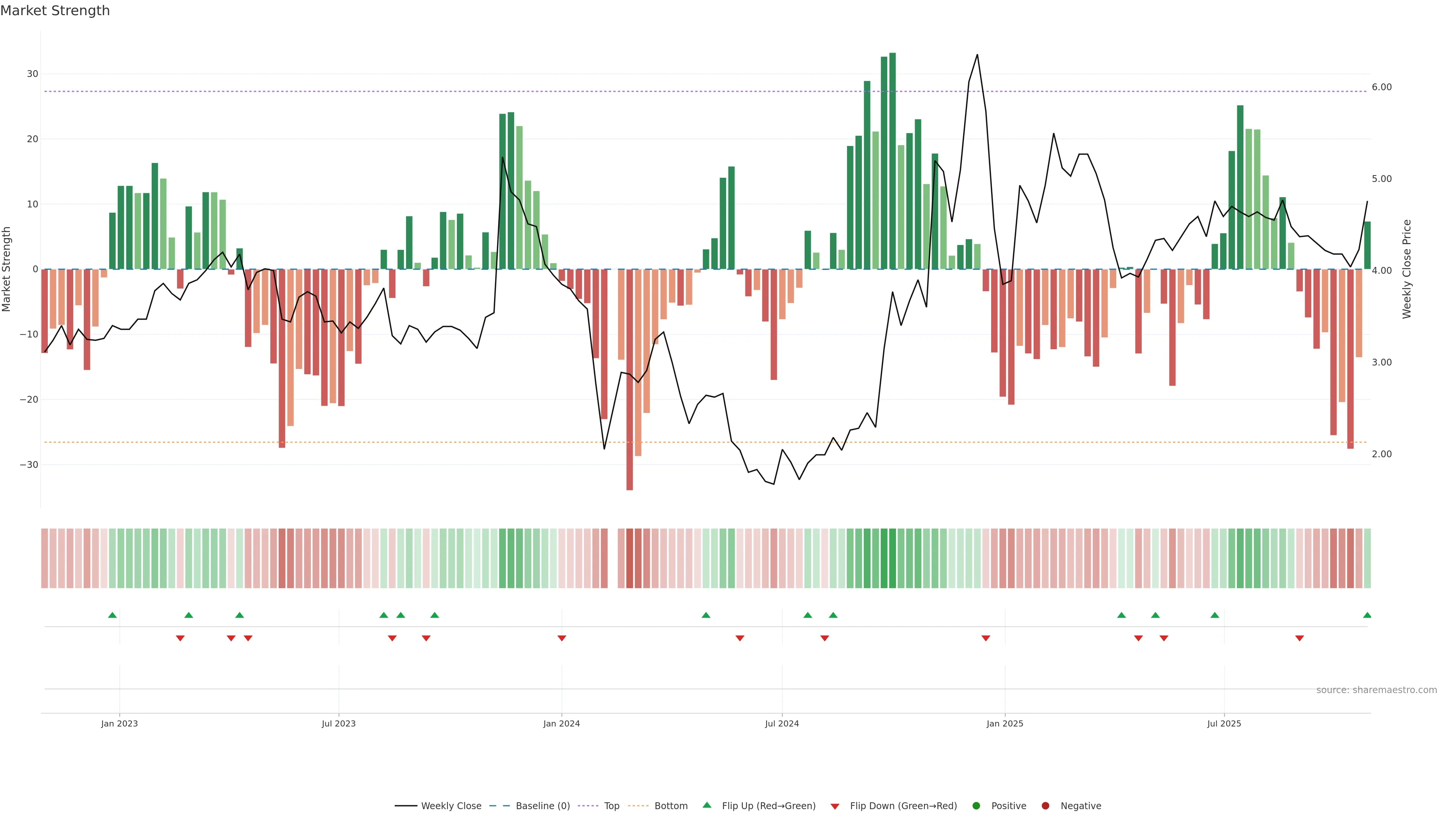Click the Weekly Close Price axis title
Image resolution: width=1456 pixels, height=819 pixels.
(x=1407, y=269)
